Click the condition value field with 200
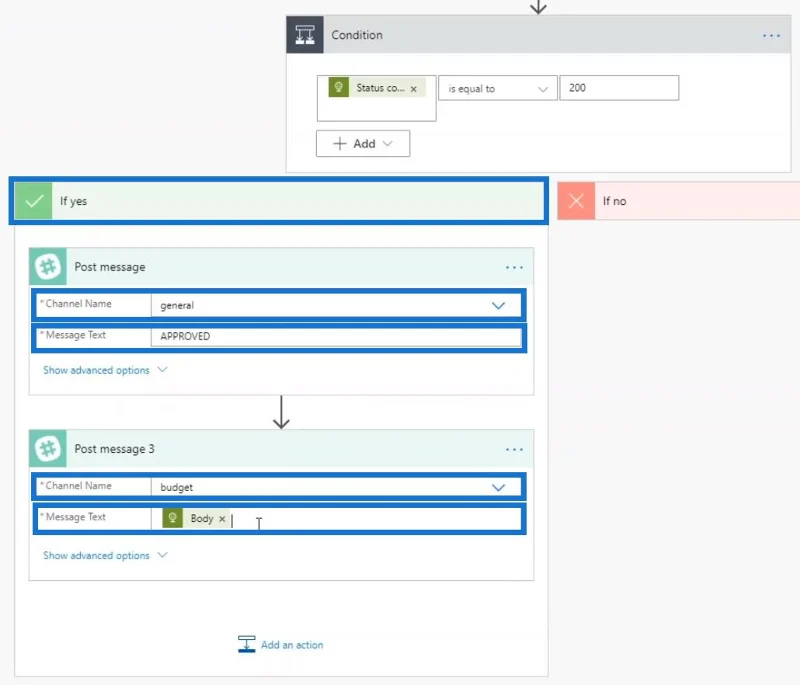This screenshot has width=800, height=685. click(x=619, y=88)
